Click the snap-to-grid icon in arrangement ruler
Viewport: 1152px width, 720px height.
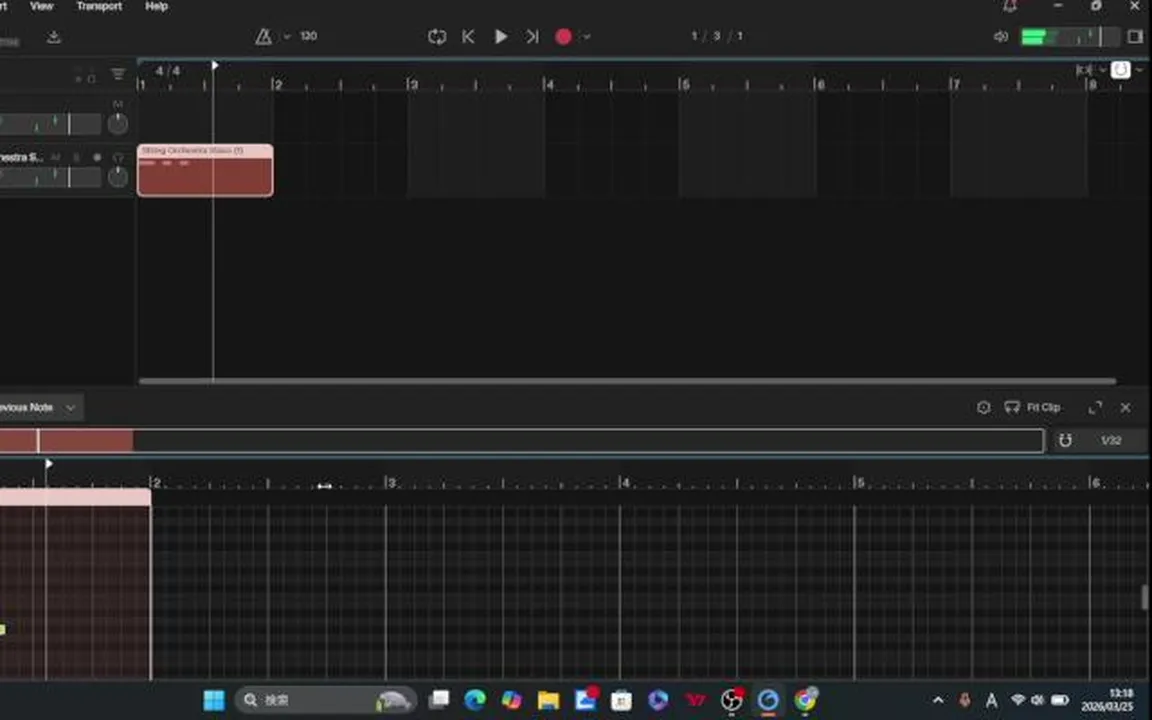[1084, 70]
